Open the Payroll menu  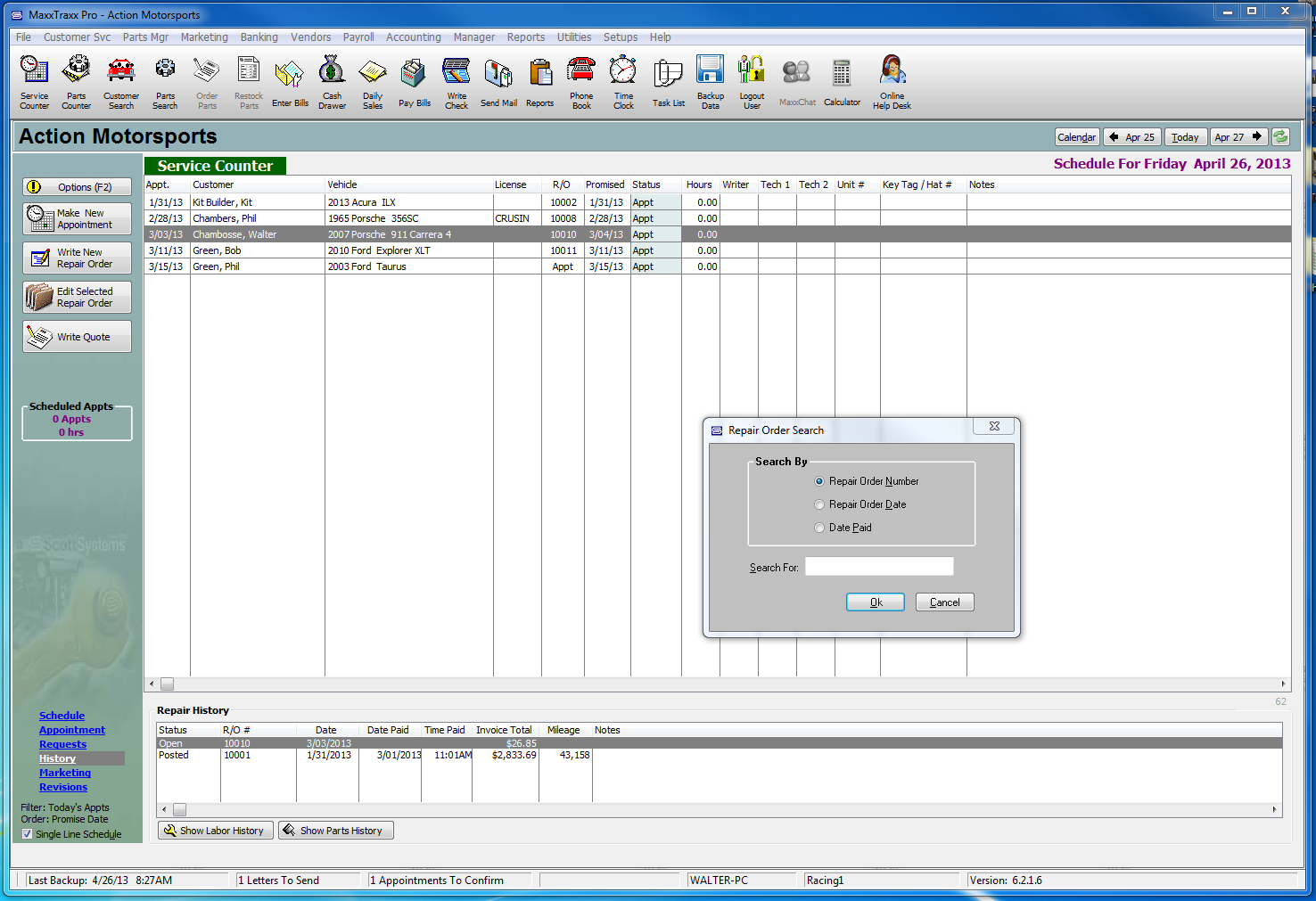(358, 37)
